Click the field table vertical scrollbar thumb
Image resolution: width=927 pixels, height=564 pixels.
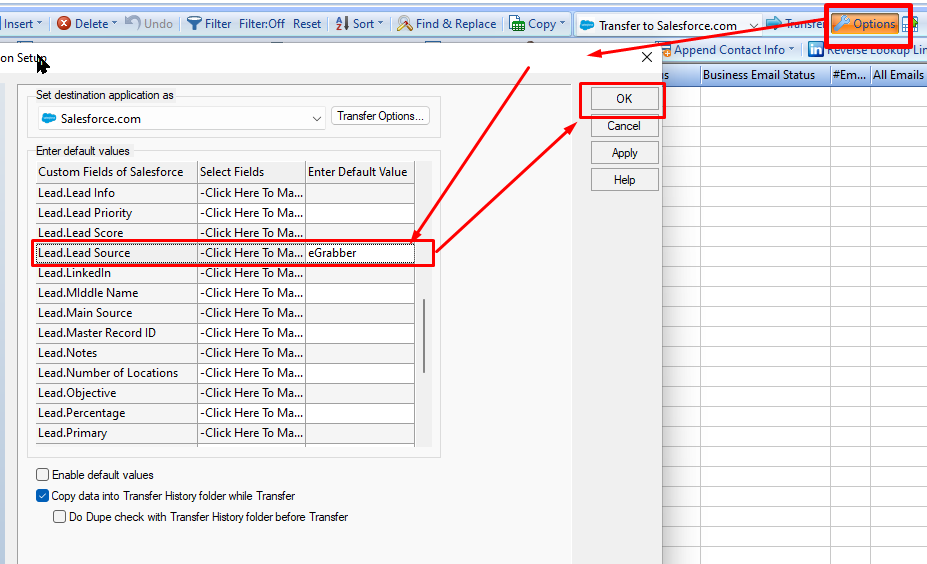424,336
